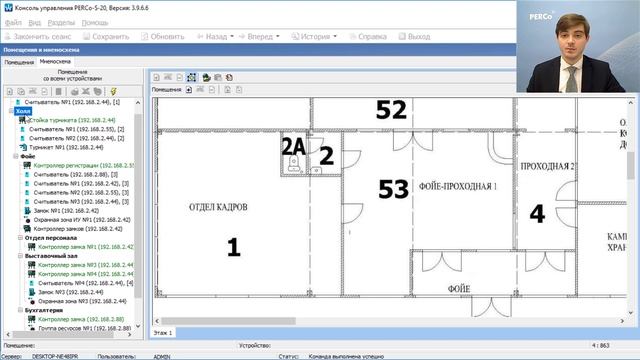640x360 pixels.
Task: Click the Обновить button
Action: pos(163,36)
